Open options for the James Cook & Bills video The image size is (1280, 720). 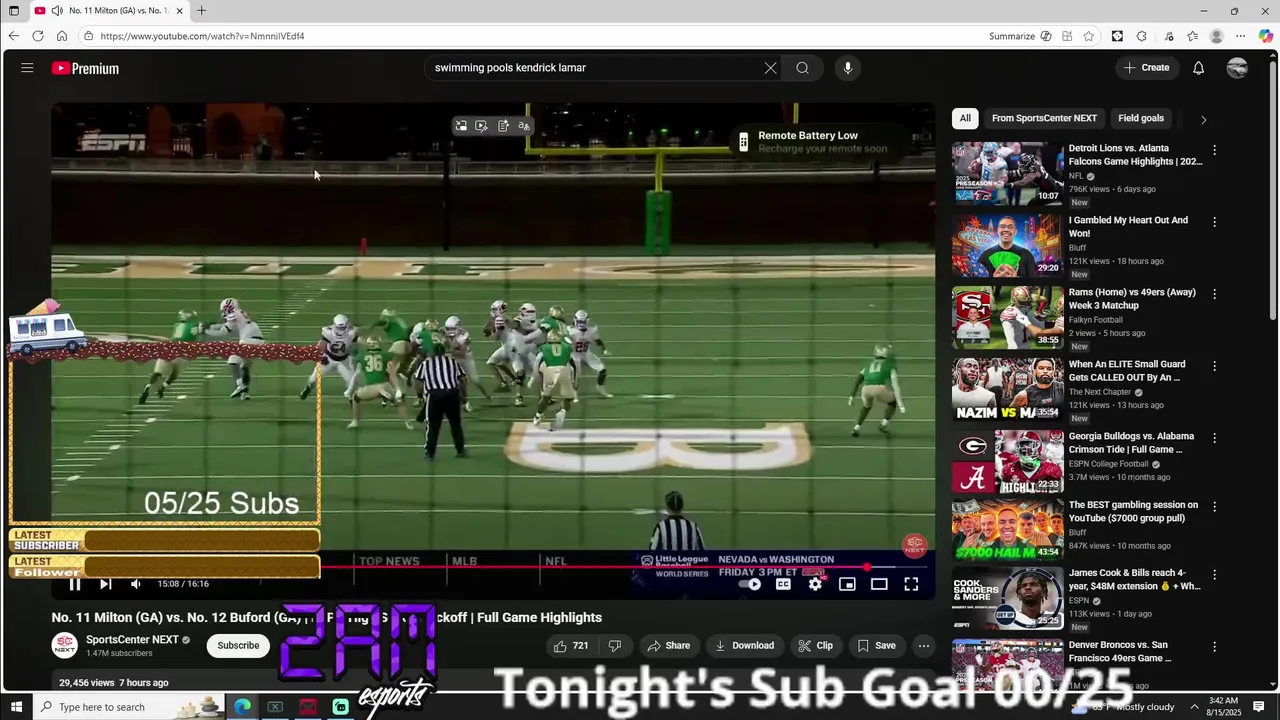(1215, 575)
